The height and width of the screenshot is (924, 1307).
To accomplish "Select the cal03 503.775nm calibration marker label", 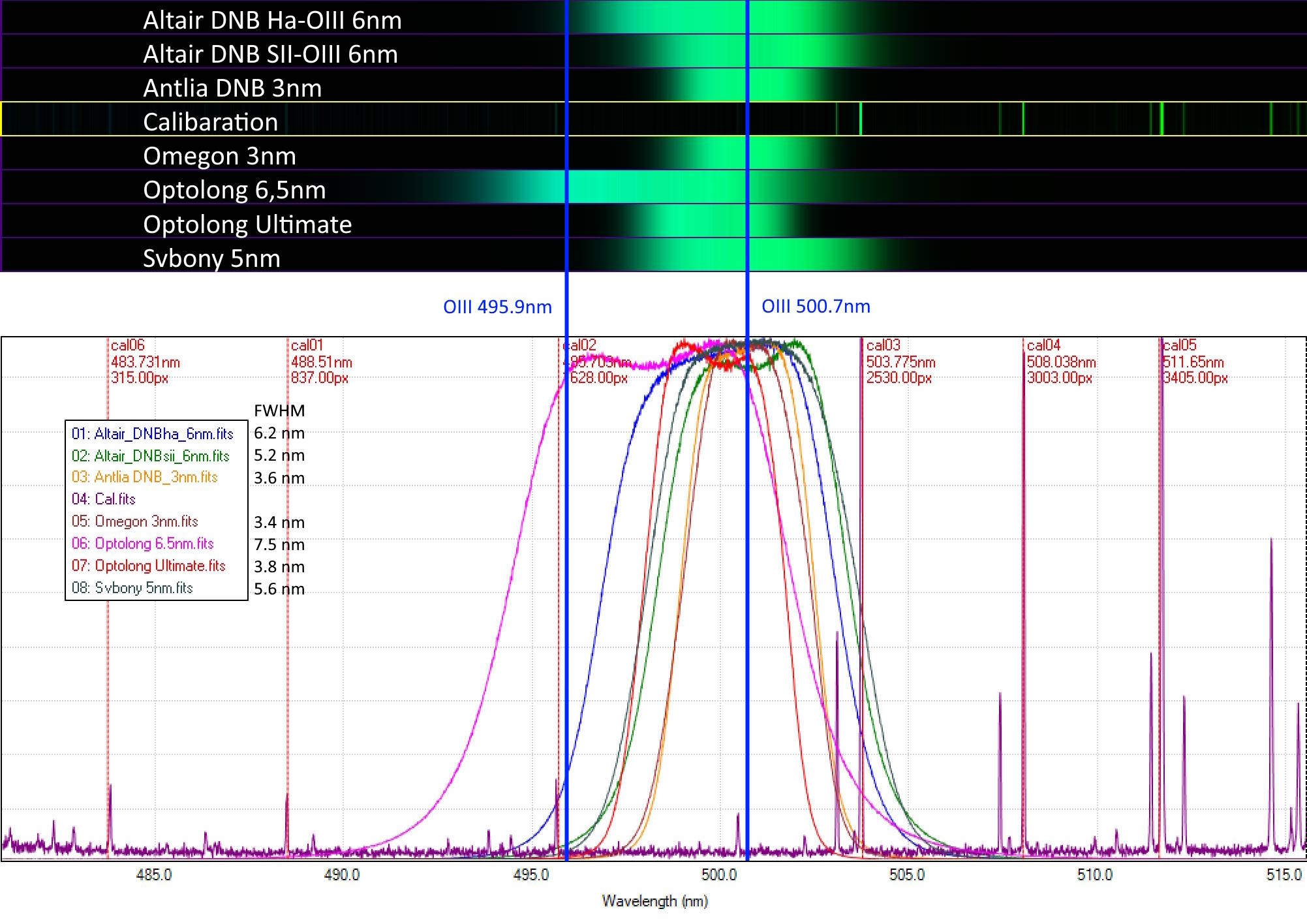I will click(900, 362).
